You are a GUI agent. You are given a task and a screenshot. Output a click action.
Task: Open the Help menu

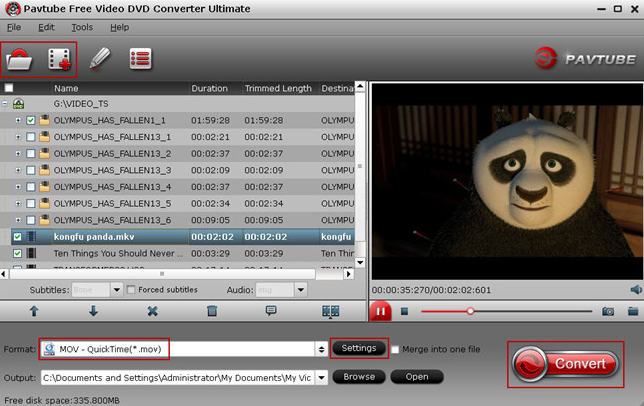(120, 27)
